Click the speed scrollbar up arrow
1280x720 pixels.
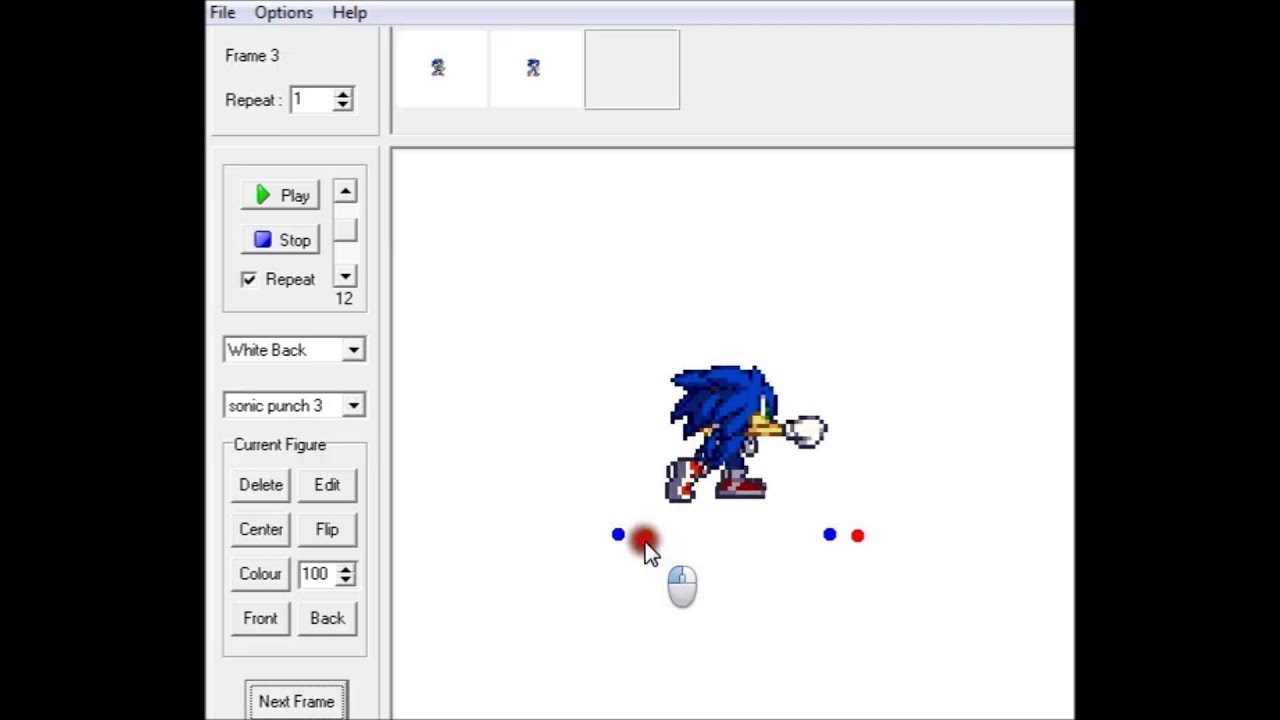pos(345,191)
